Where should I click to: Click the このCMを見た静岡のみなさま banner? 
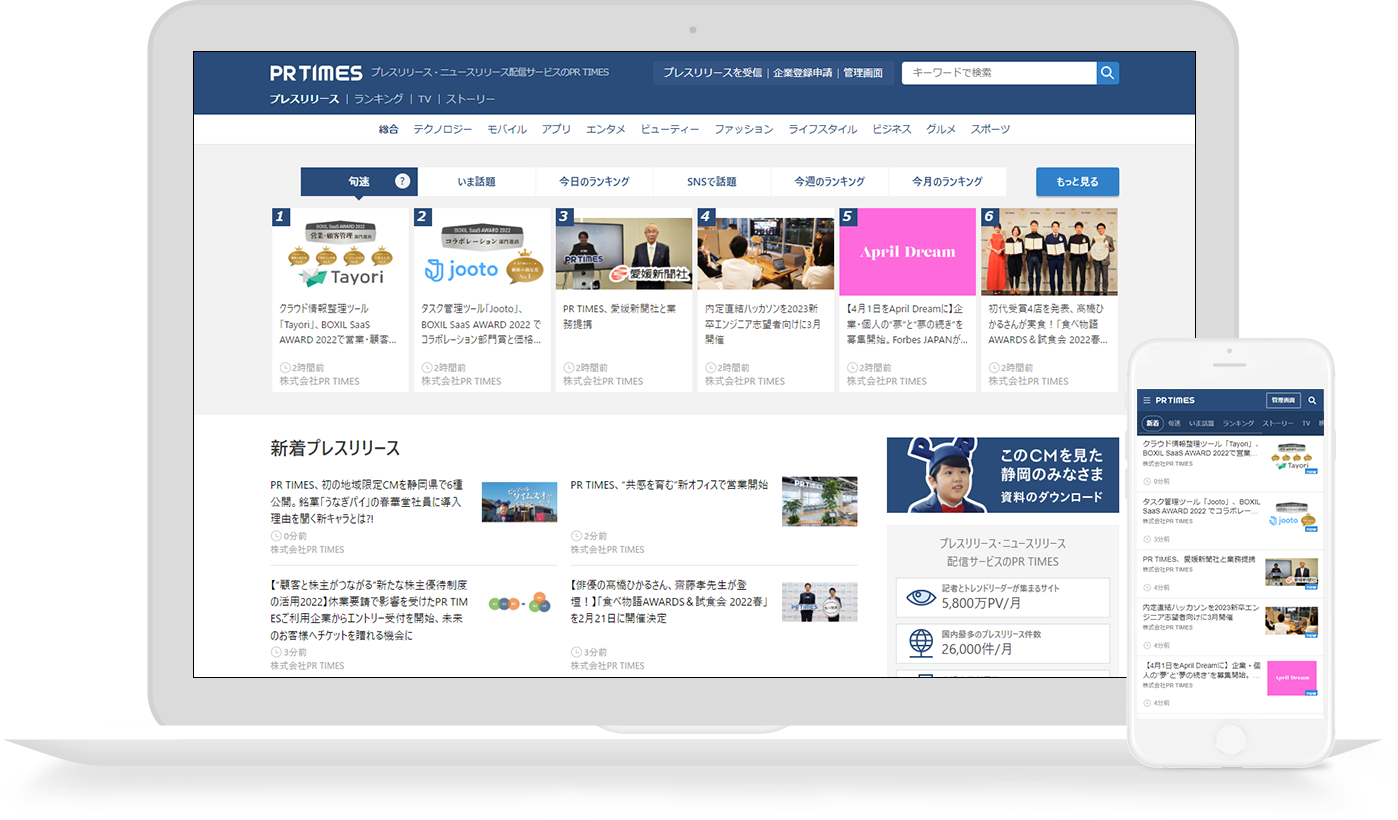tap(1003, 474)
